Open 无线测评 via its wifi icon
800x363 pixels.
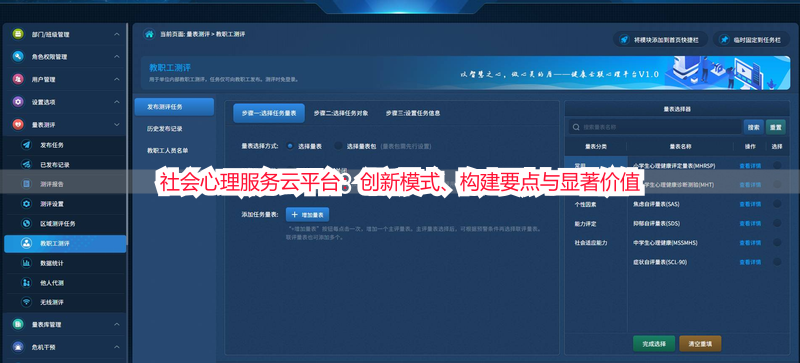pos(26,302)
